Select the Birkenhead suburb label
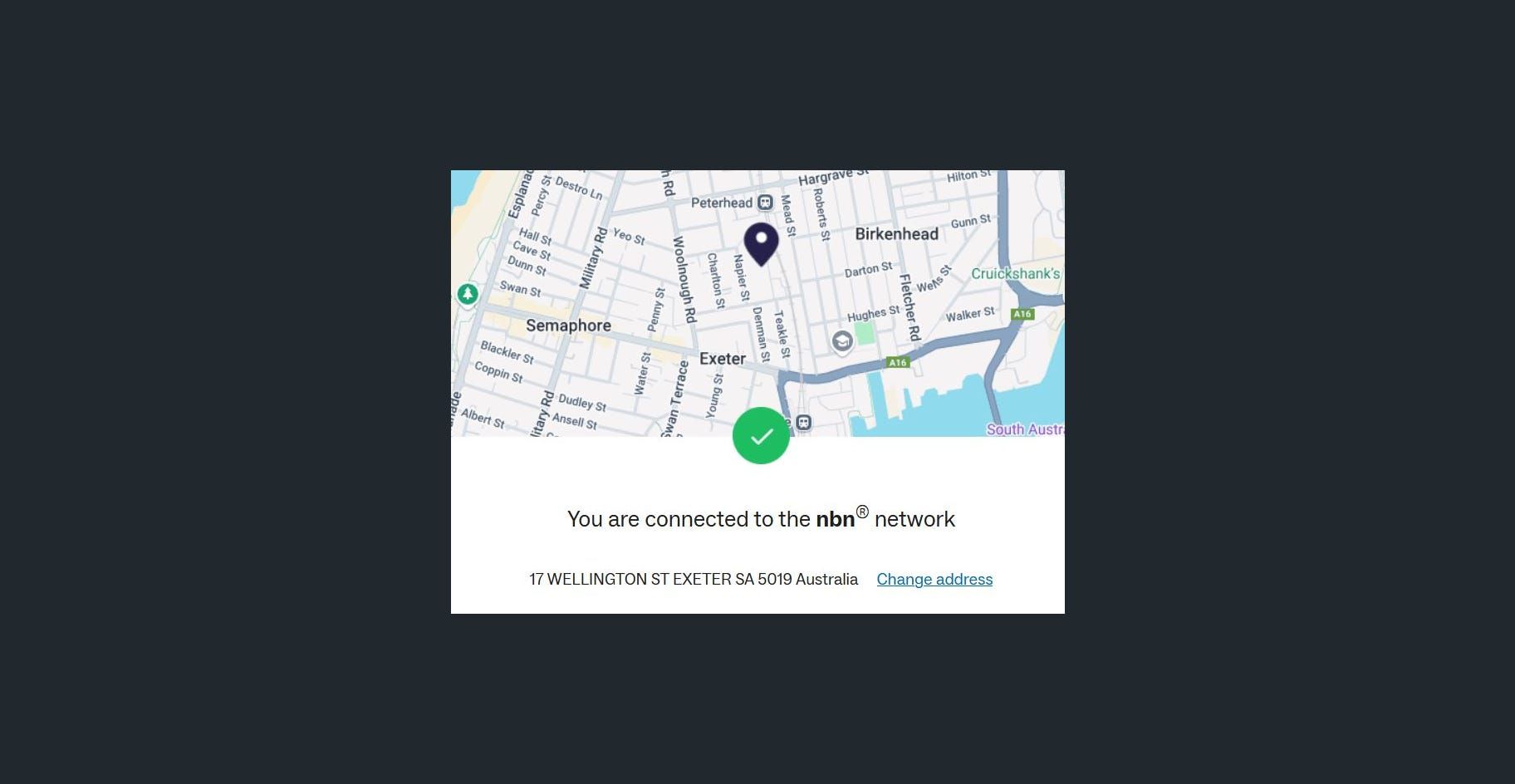 (897, 234)
